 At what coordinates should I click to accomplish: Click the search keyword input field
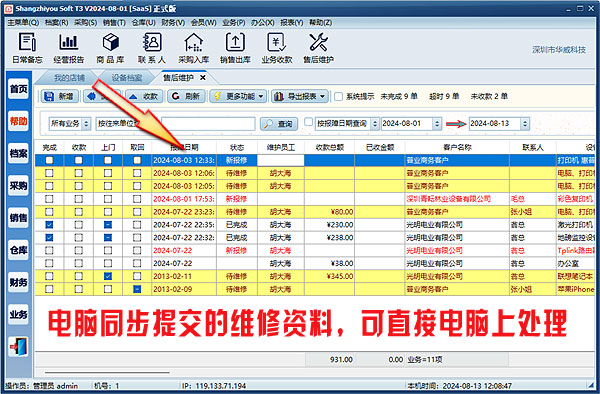pos(208,124)
